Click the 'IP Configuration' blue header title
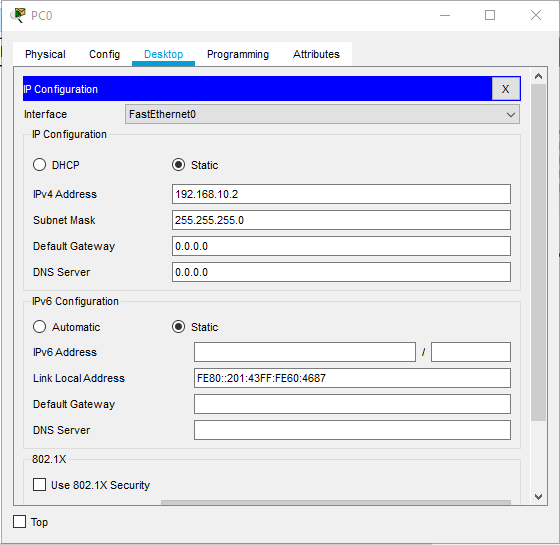 click(60, 89)
